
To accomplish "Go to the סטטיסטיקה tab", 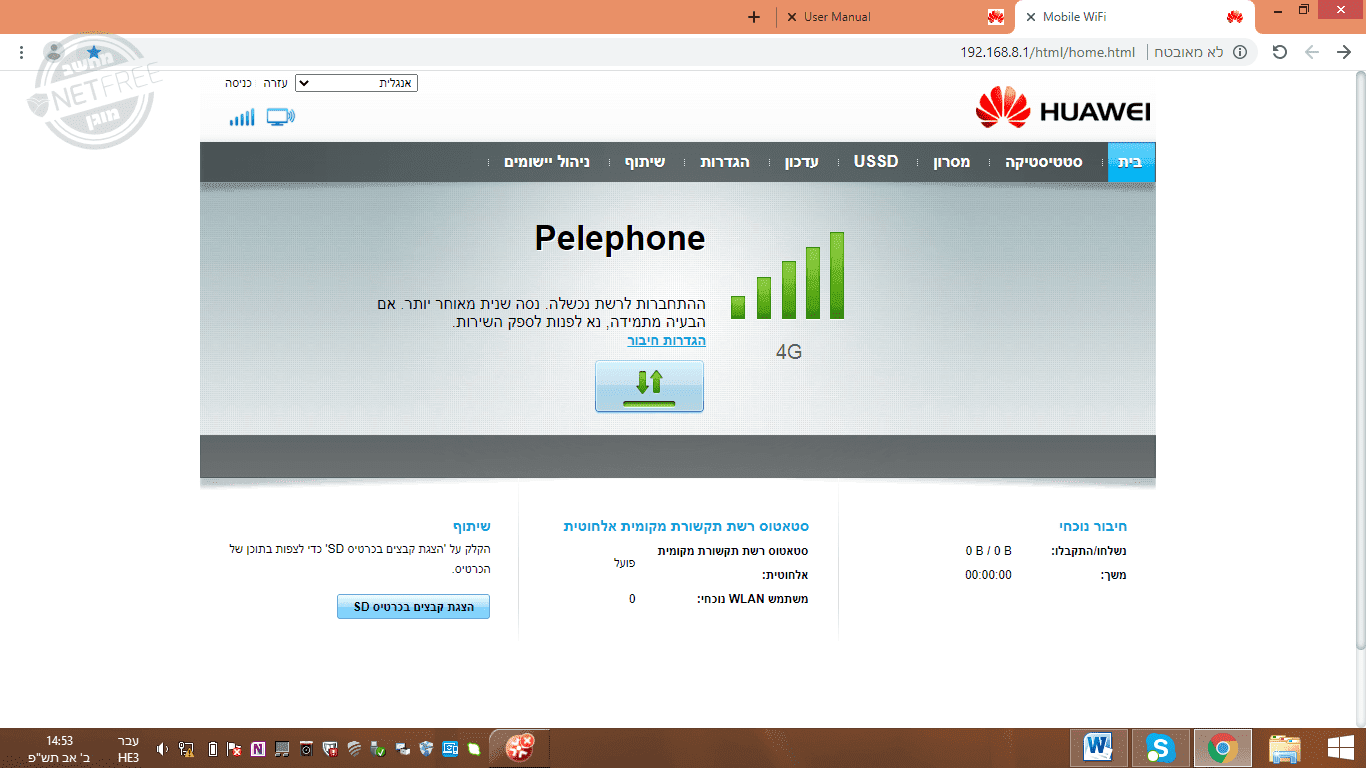I will [1044, 162].
